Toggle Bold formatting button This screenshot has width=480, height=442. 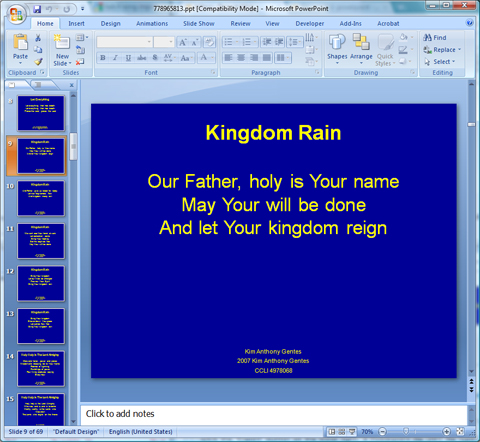click(x=103, y=58)
